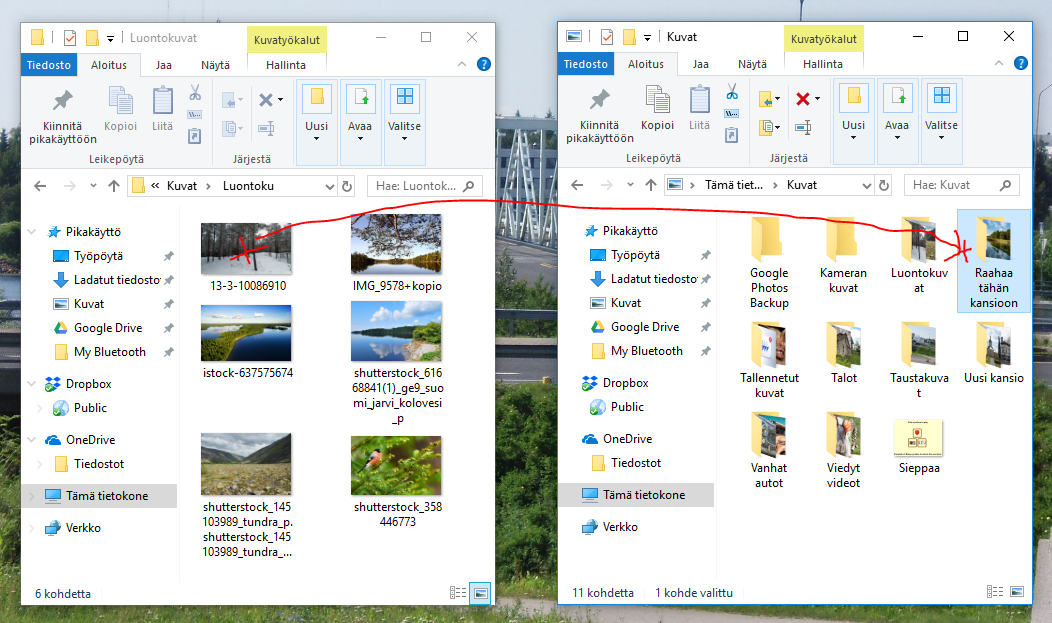This screenshot has width=1052, height=623.
Task: Click properties checkmark icon in Kuvat title bar
Action: (607, 36)
